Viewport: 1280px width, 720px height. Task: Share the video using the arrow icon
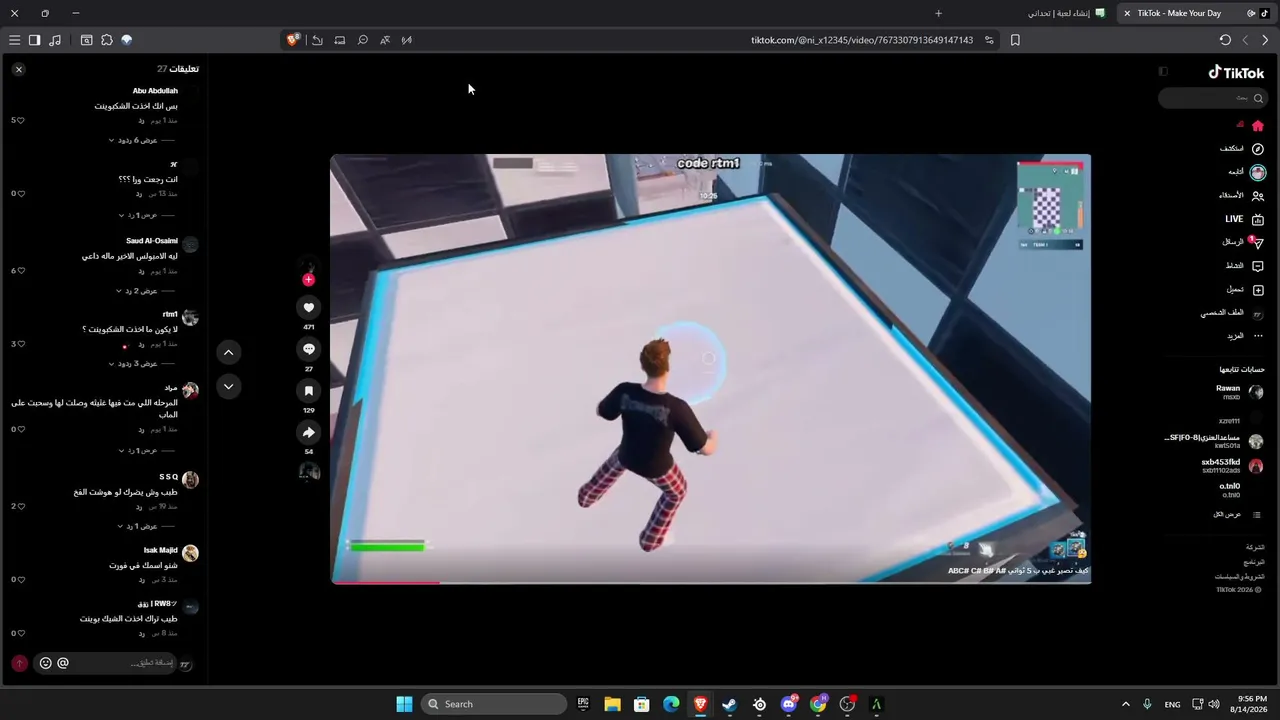pos(309,433)
